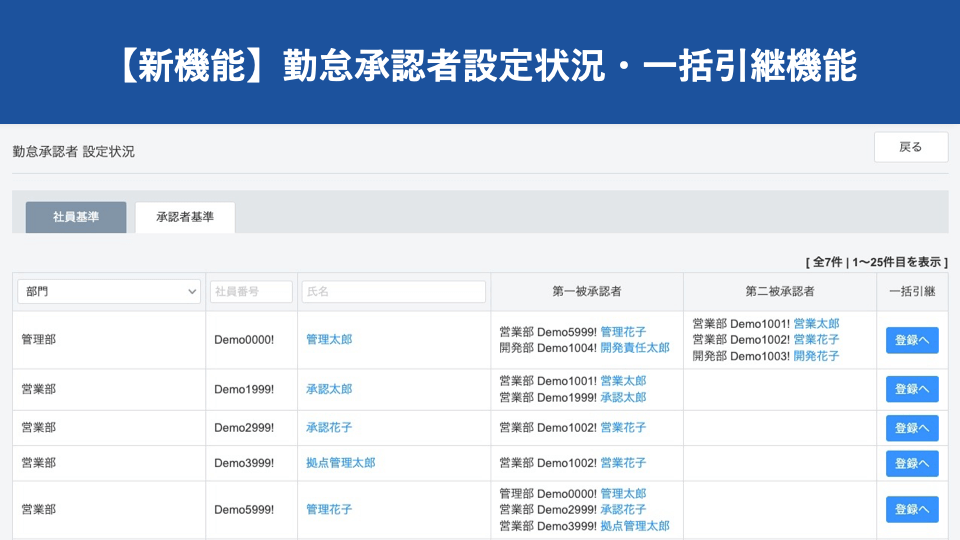Open 承認太郎 link in the 第一被承認者 column

(x=623, y=397)
